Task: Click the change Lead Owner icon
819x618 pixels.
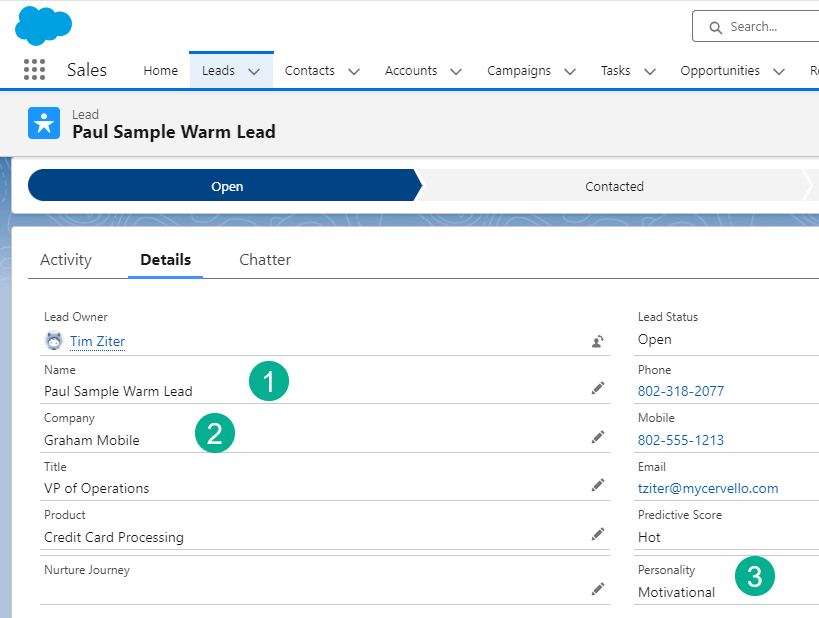Action: 597,341
